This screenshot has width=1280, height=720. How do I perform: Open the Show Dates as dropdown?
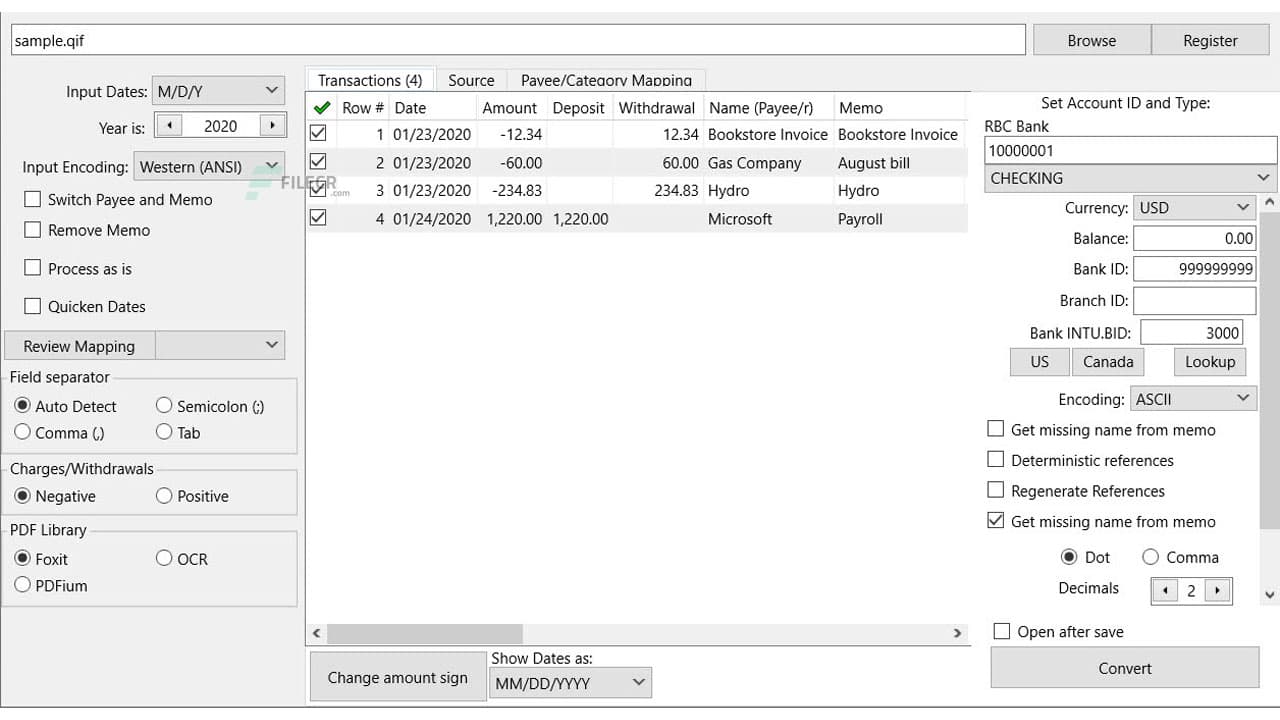click(x=570, y=683)
